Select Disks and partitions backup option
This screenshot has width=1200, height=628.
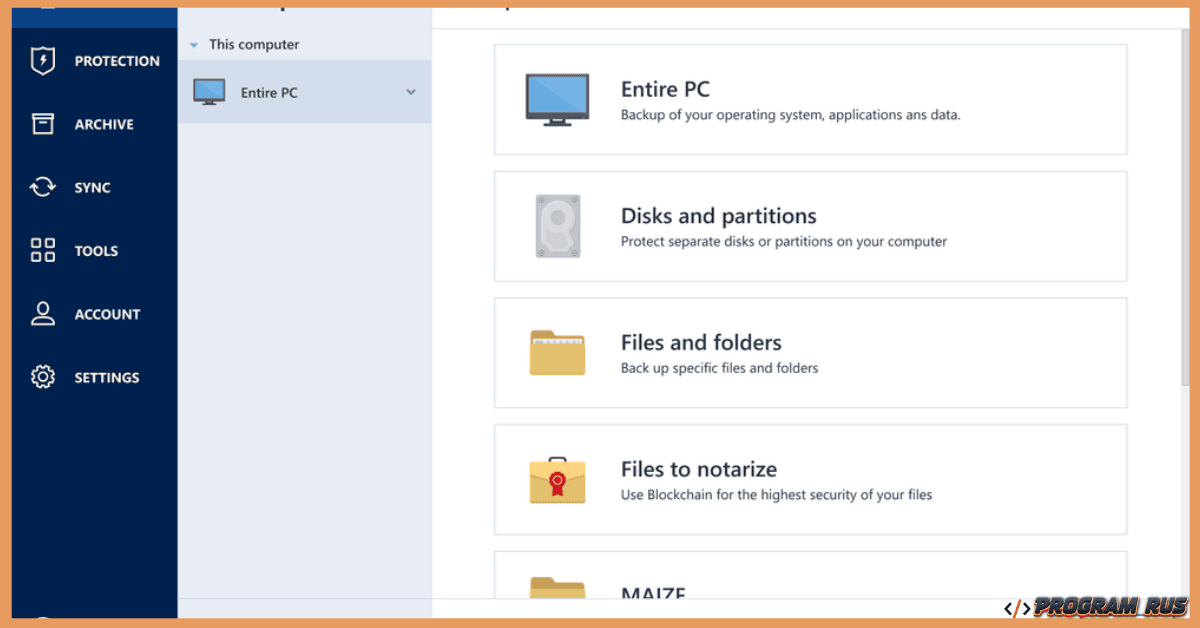pos(810,226)
